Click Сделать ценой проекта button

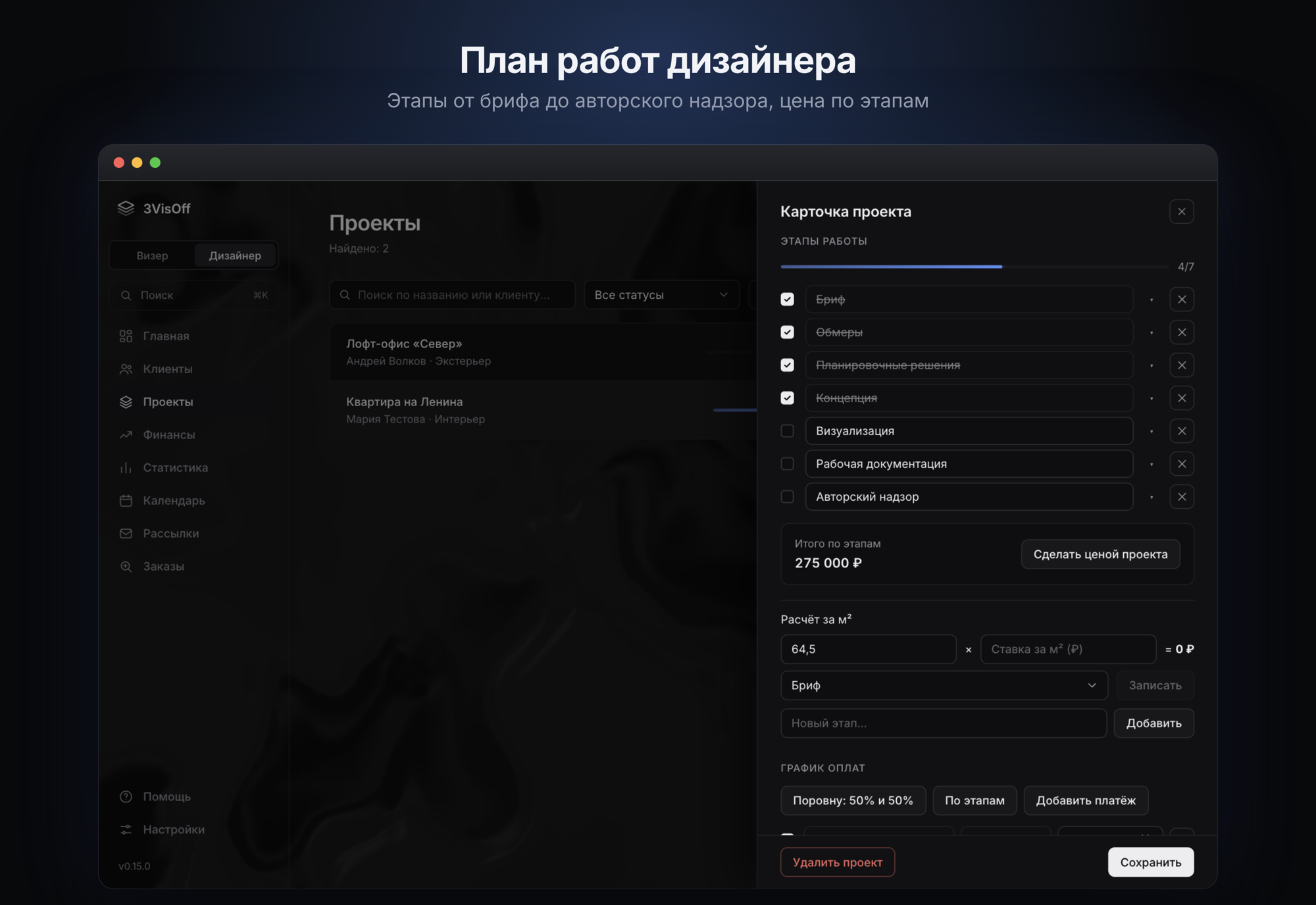coord(1100,554)
